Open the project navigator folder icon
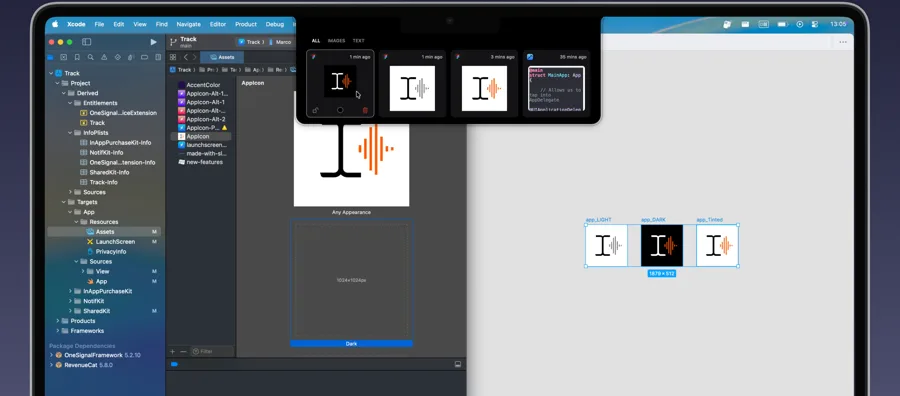Viewport: 900px width, 396px height. 51,57
